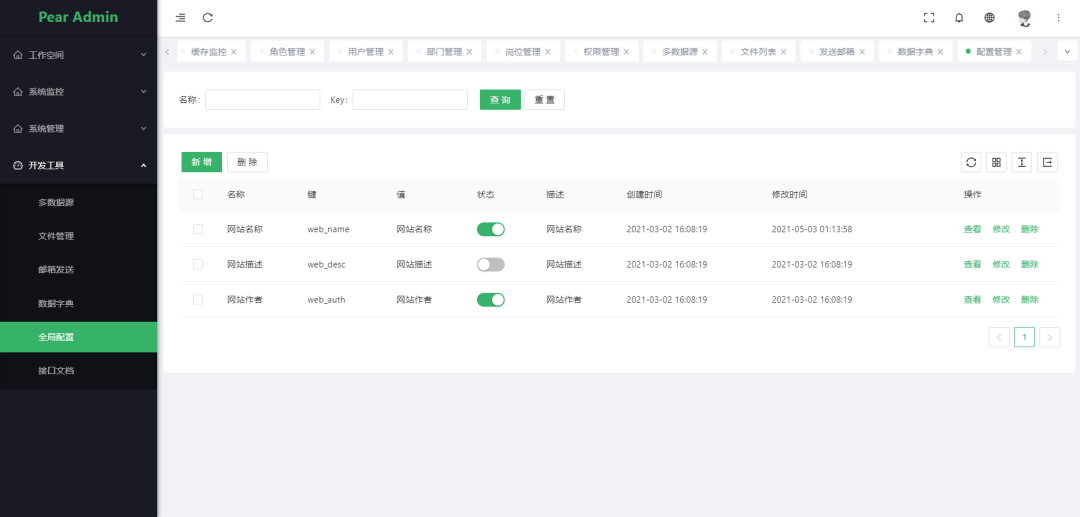1080x517 pixels.
Task: Open 数据字典 in the sidebar
Action: click(x=56, y=303)
